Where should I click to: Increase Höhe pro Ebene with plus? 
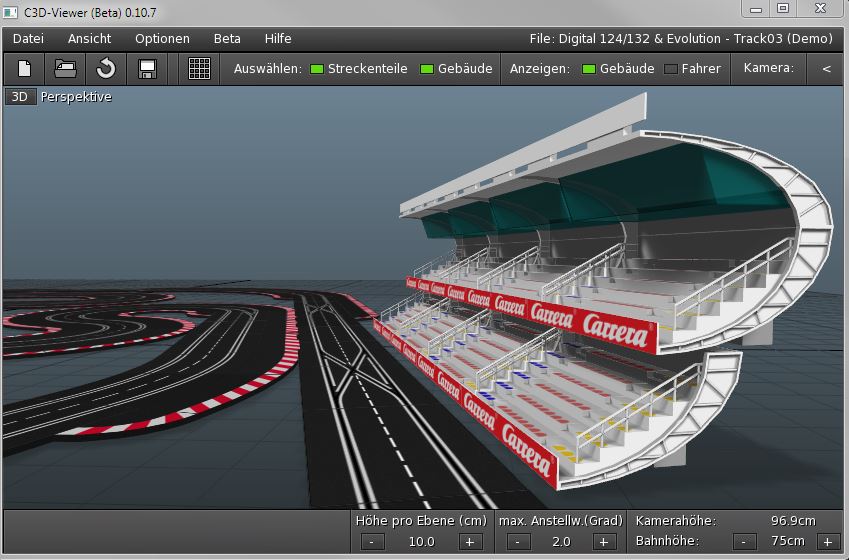(469, 541)
